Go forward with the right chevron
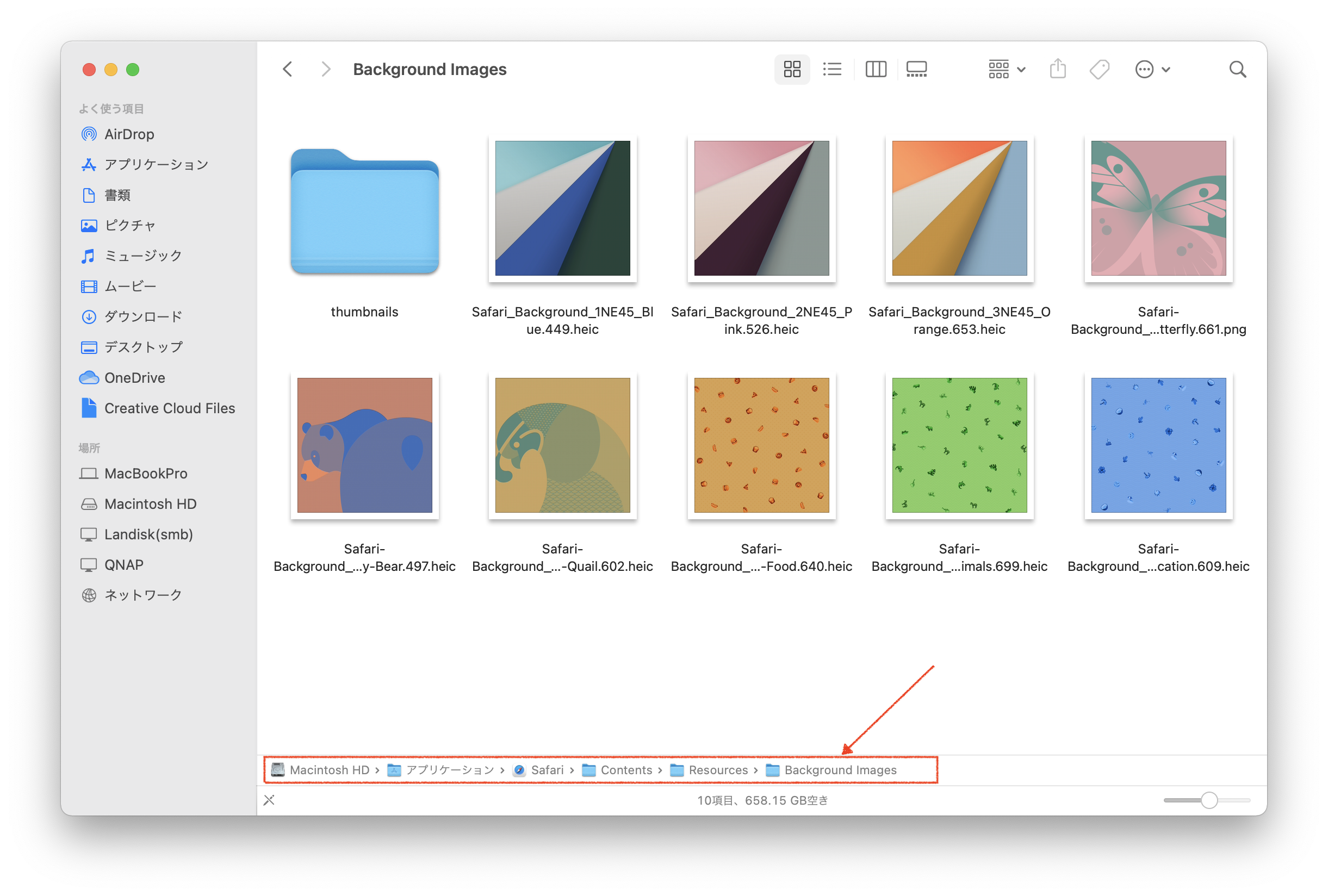The height and width of the screenshot is (896, 1328). click(326, 69)
